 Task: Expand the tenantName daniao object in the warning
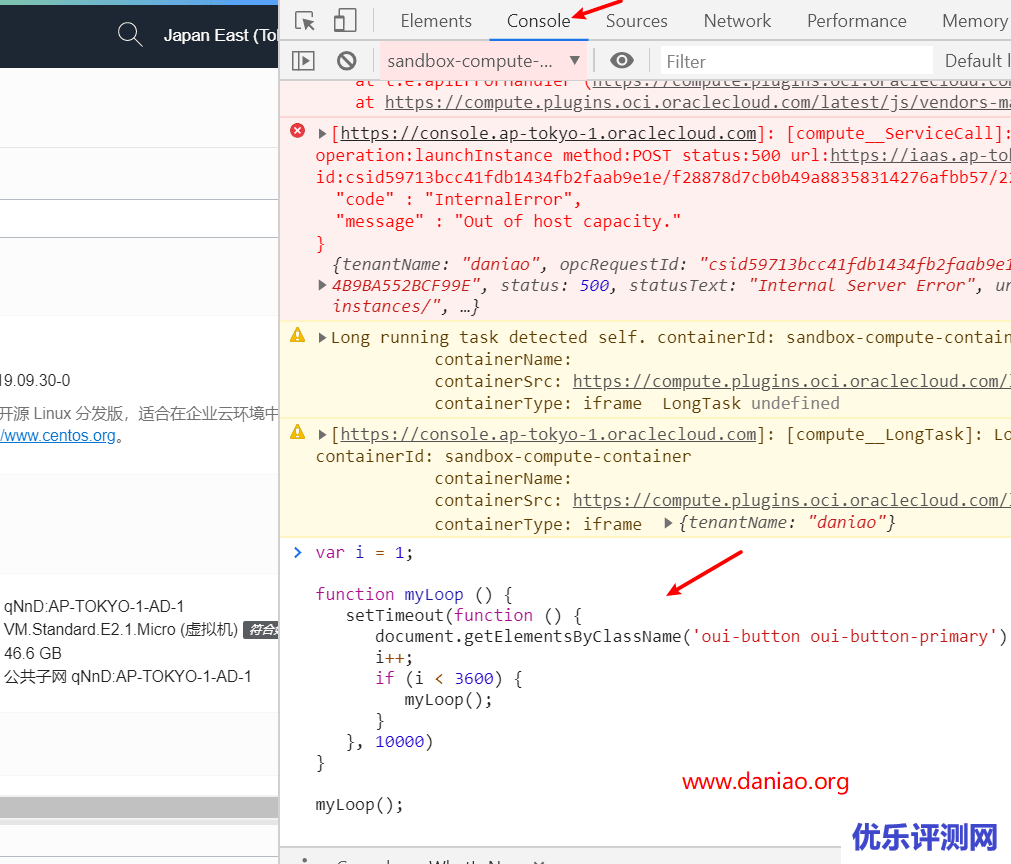coord(669,523)
